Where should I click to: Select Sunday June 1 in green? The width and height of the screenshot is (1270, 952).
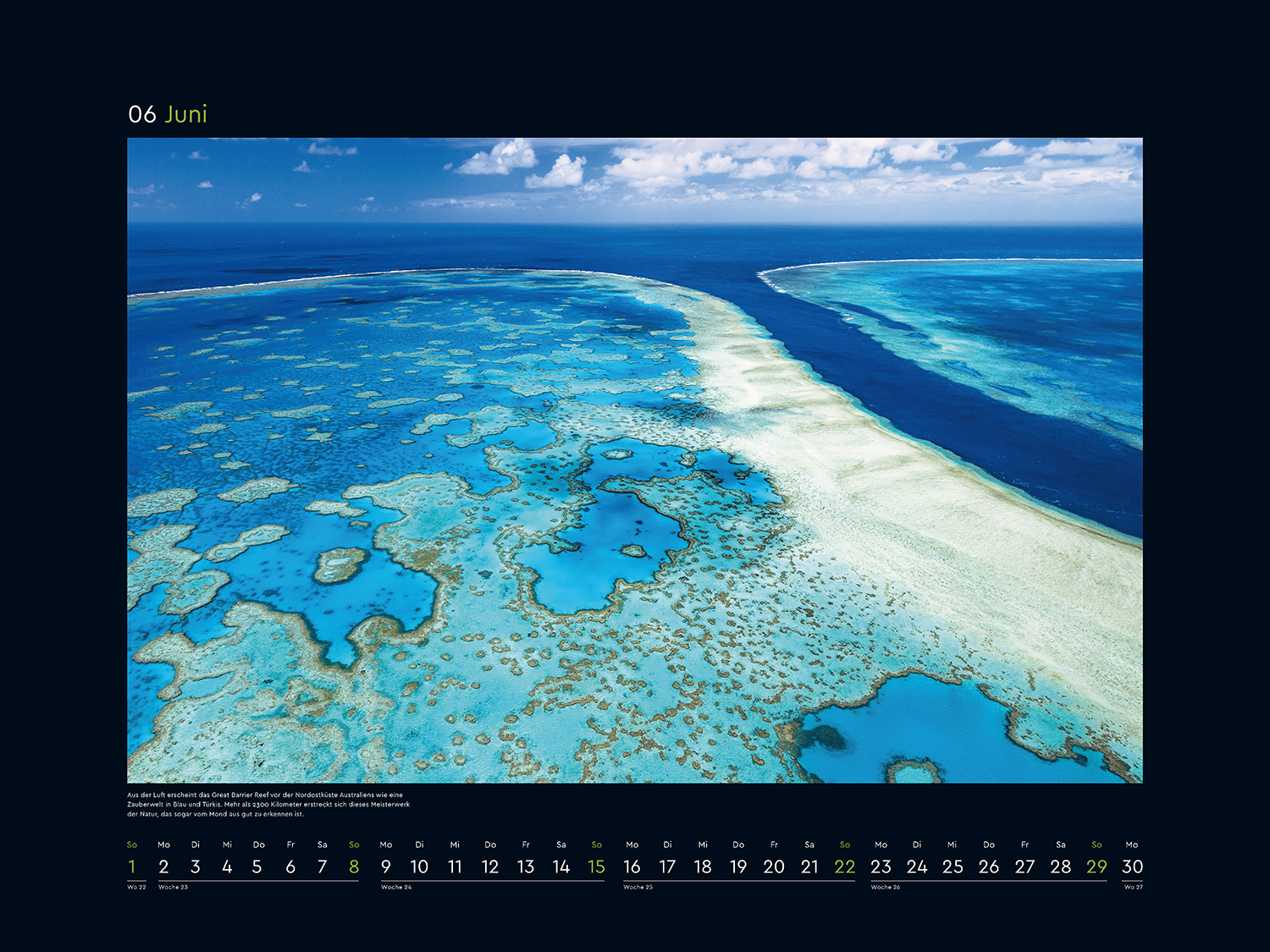point(132,867)
